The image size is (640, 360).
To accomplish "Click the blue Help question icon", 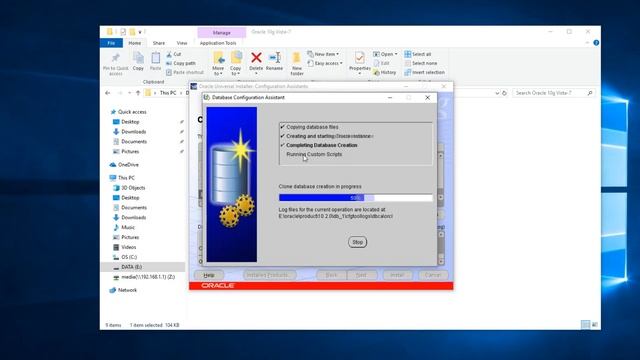I will point(596,42).
